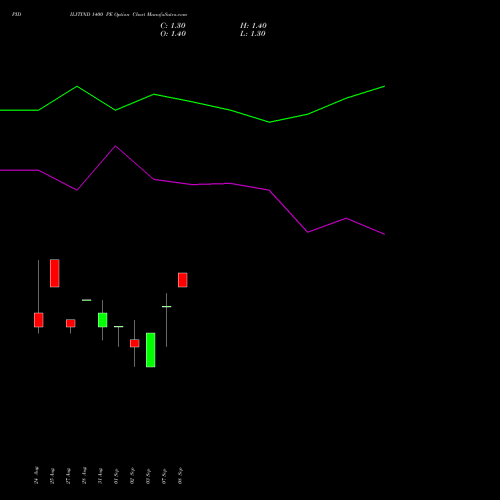The image size is (500, 500).
Task: Click the open value O: 1.40
Action: click(173, 34)
